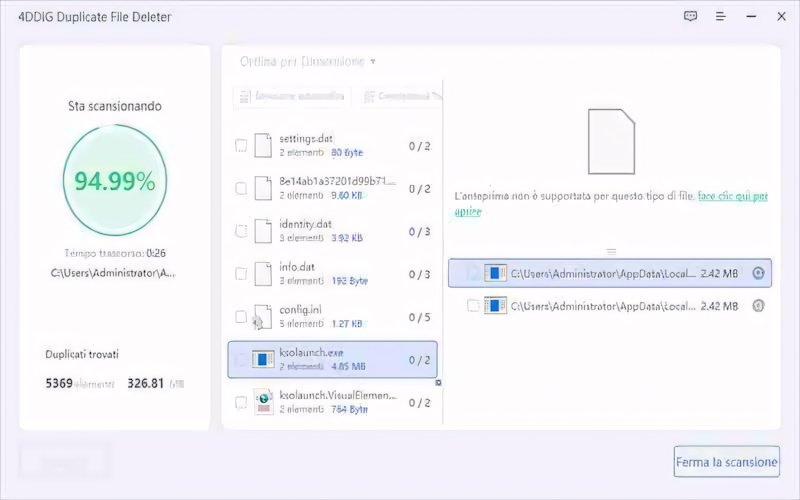
Task: Select the ksolaunch.exe file name
Action: [x=311, y=353]
